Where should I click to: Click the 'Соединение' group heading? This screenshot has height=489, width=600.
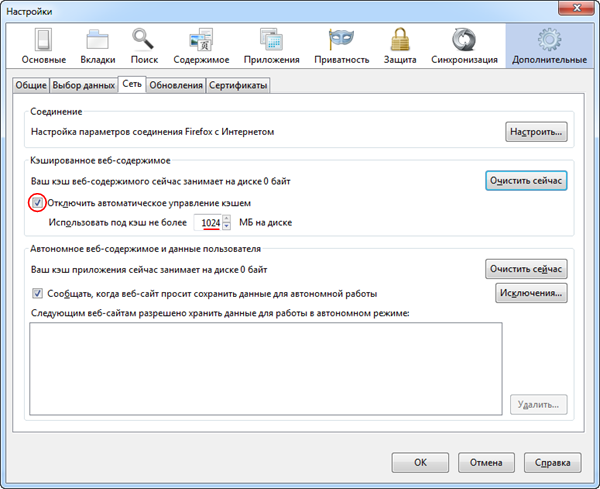point(56,112)
